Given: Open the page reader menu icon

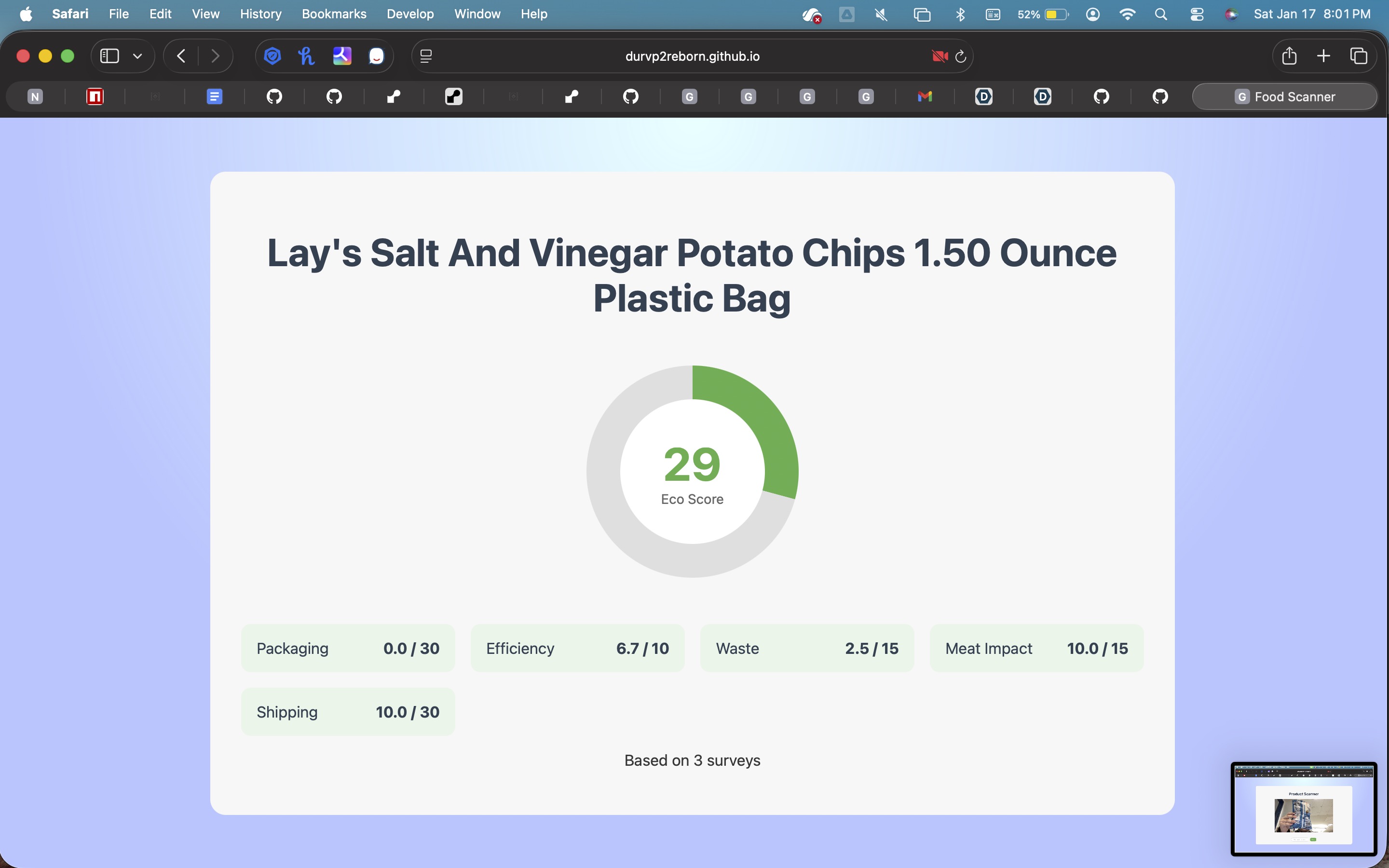Looking at the screenshot, I should click(426, 56).
